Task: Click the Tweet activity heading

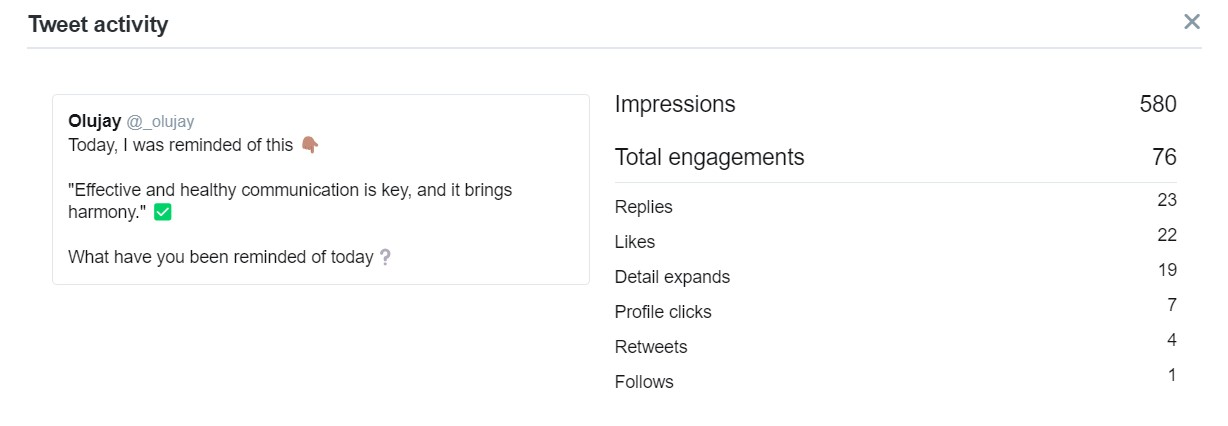Action: [98, 25]
